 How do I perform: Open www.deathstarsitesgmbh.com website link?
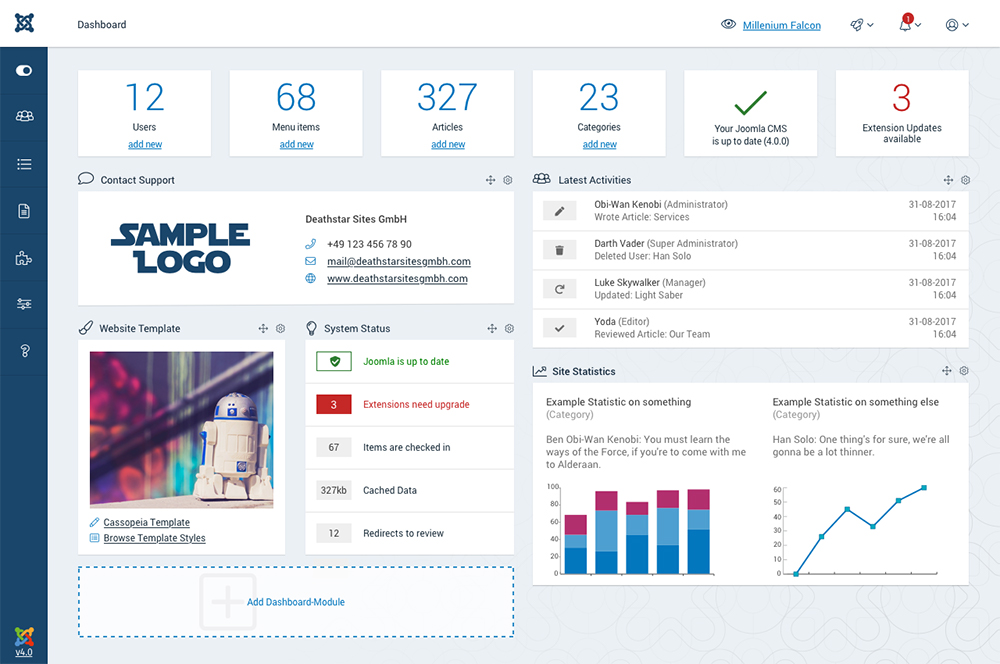click(397, 278)
